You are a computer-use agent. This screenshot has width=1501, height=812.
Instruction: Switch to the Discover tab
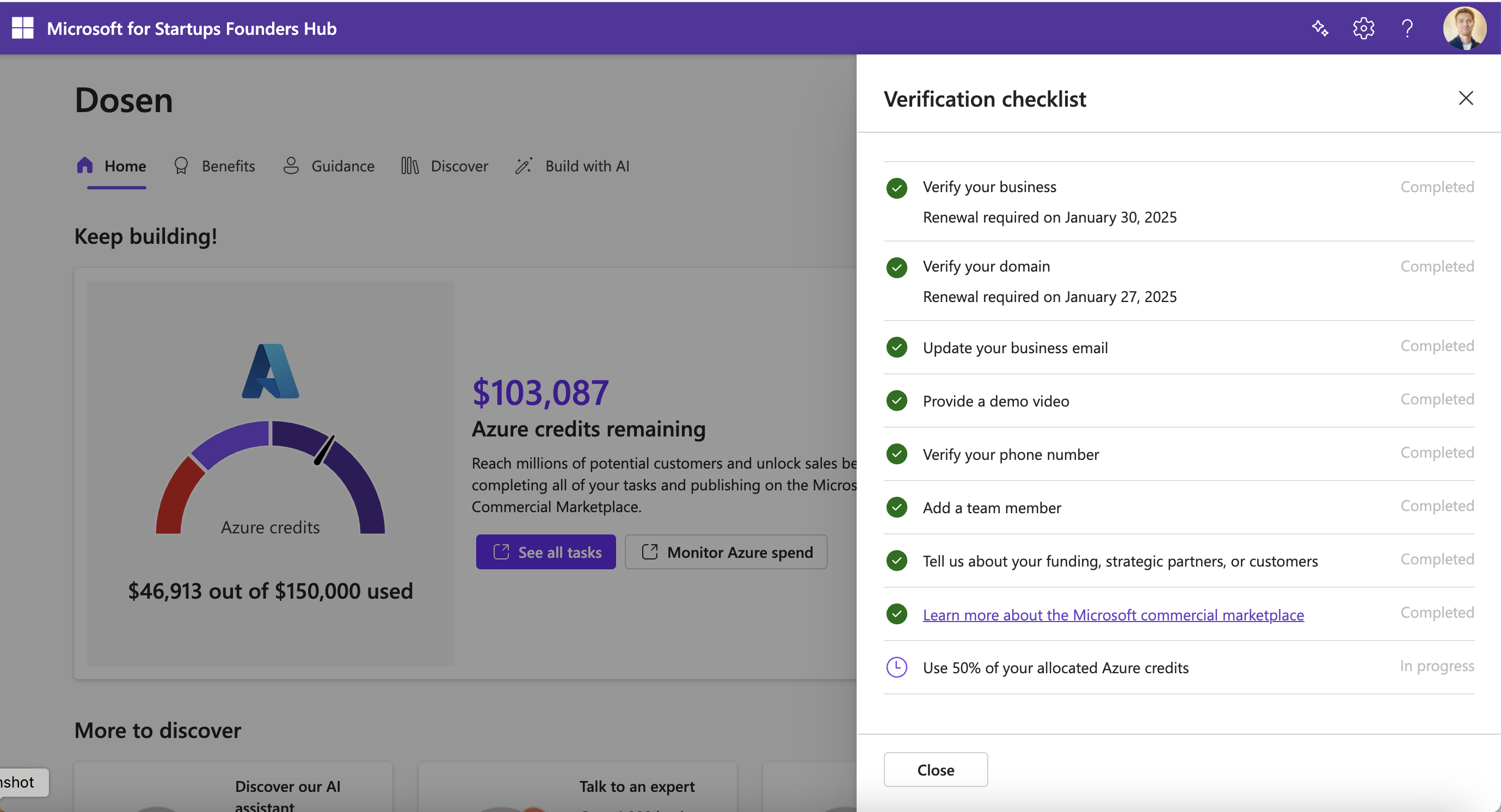point(445,167)
